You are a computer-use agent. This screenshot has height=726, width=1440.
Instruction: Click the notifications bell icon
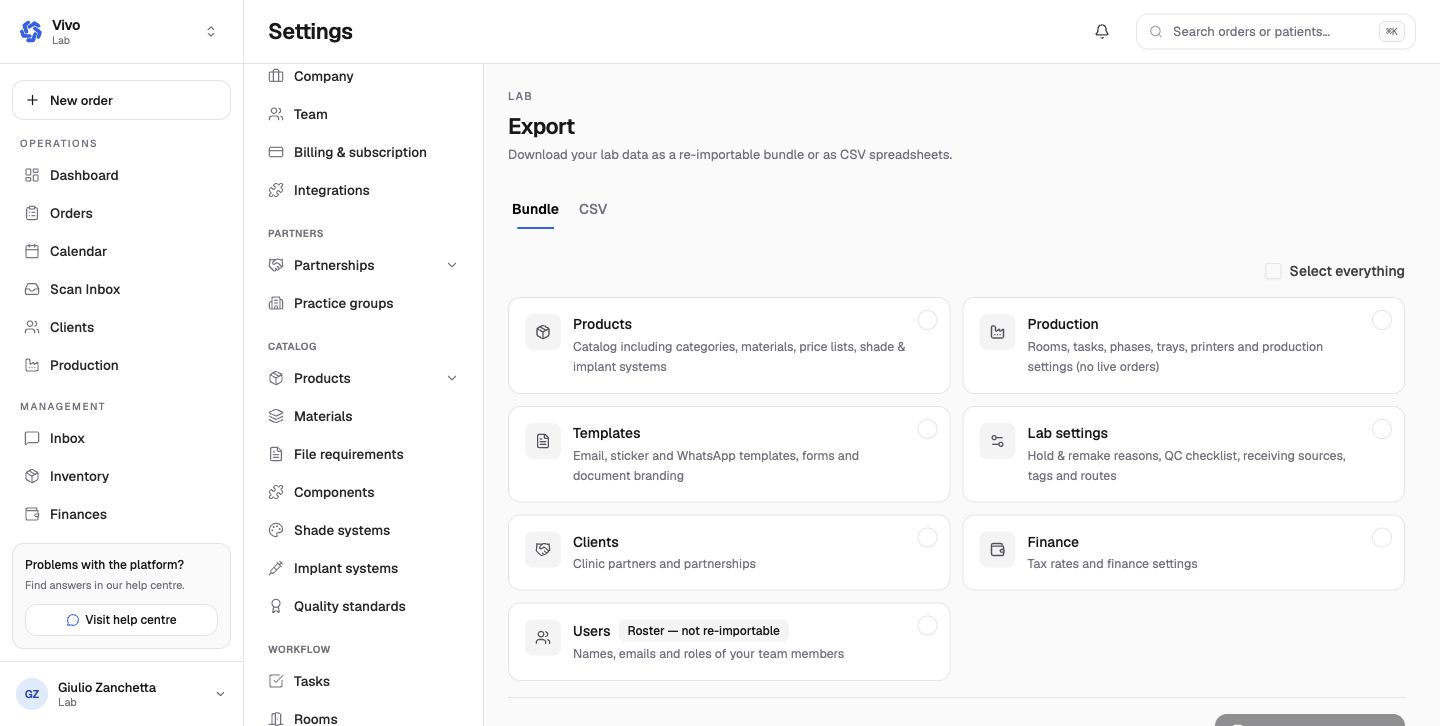[1102, 31]
